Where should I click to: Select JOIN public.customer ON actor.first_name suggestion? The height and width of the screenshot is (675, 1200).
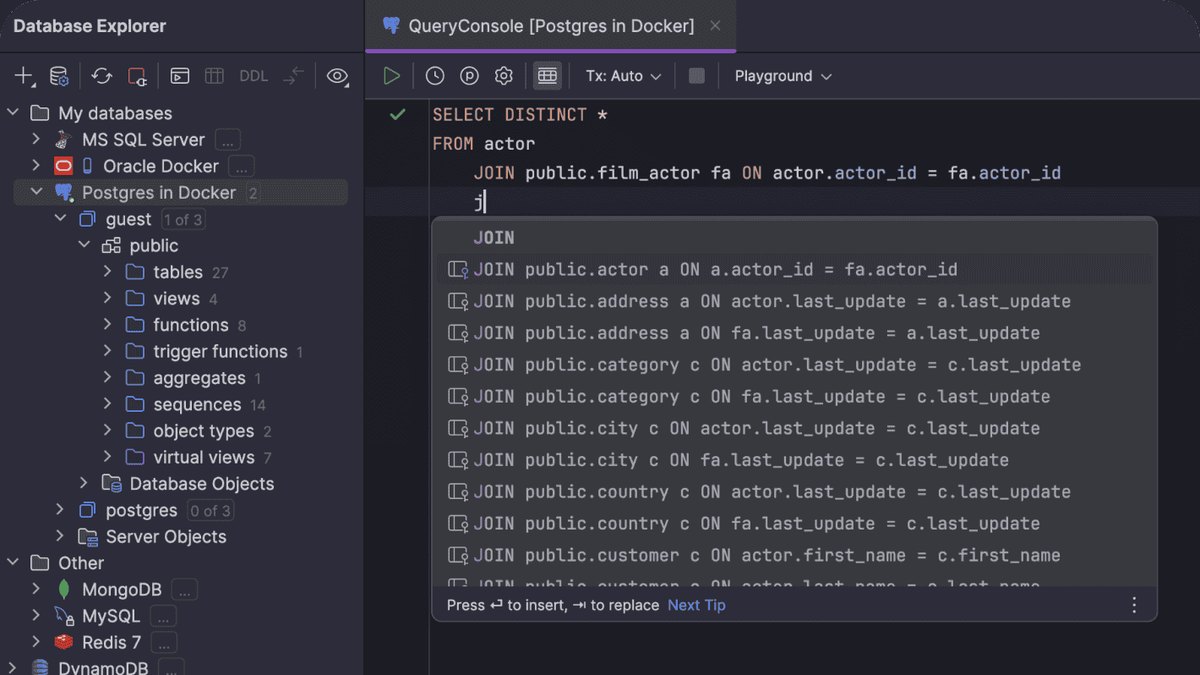tap(794, 555)
